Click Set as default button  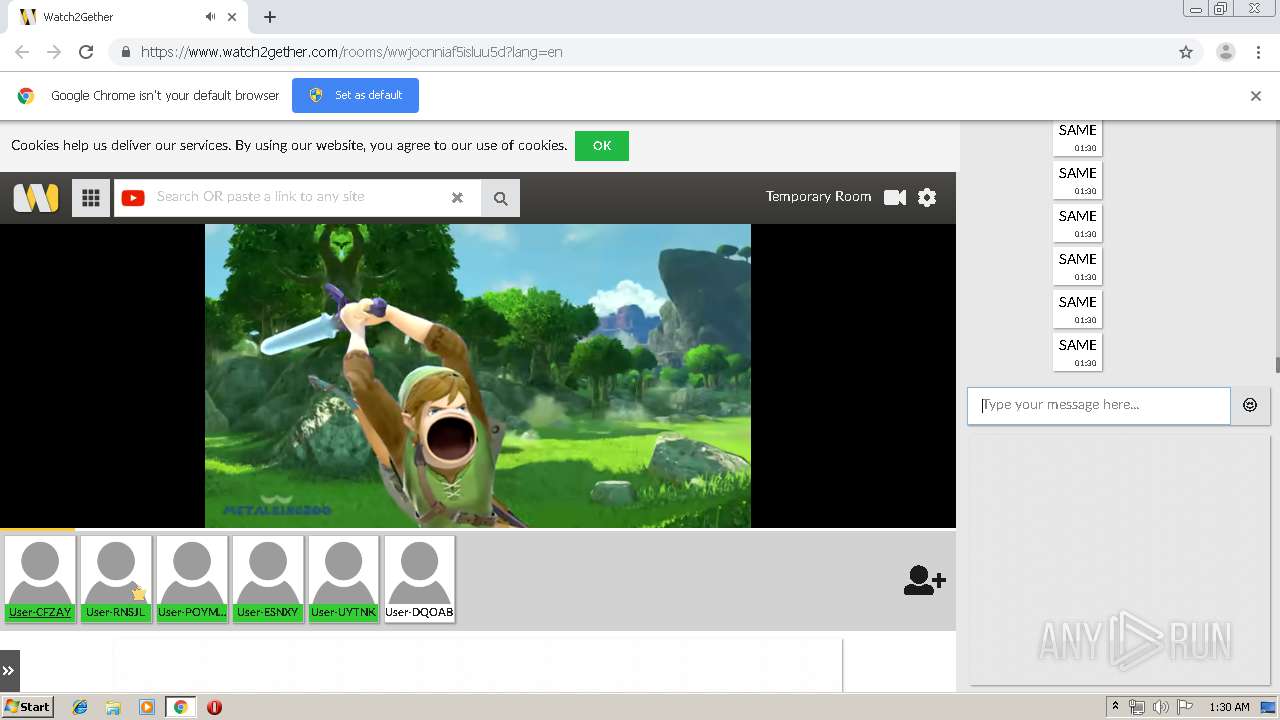click(355, 95)
